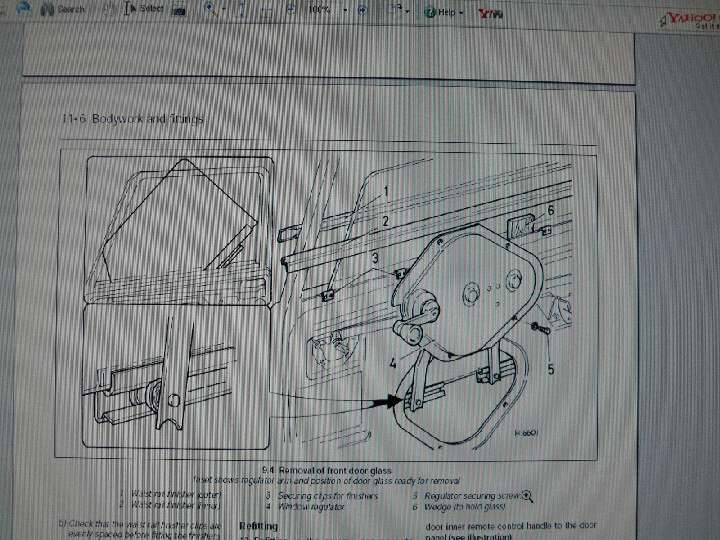Click the rotate view icon
The height and width of the screenshot is (540, 720).
point(393,10)
